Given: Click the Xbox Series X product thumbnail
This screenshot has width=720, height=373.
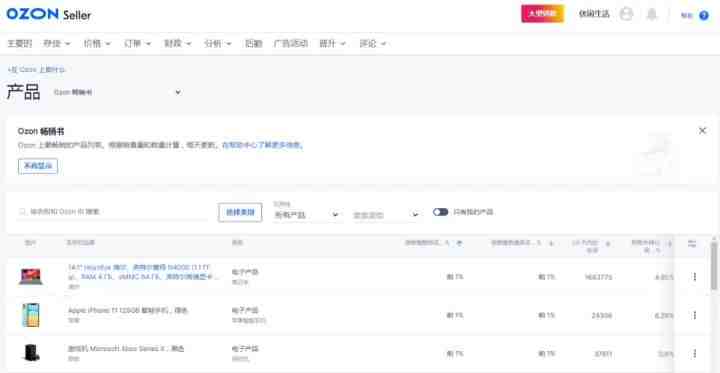Looking at the screenshot, I should [31, 353].
